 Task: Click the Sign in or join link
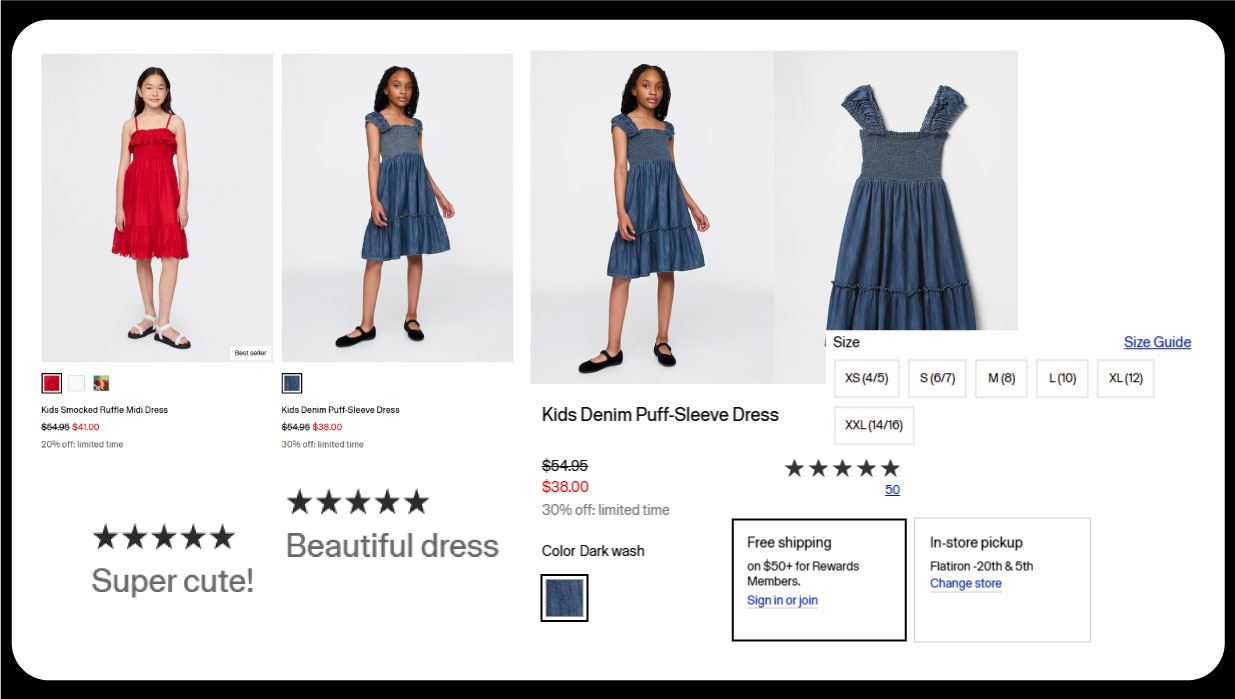point(782,601)
